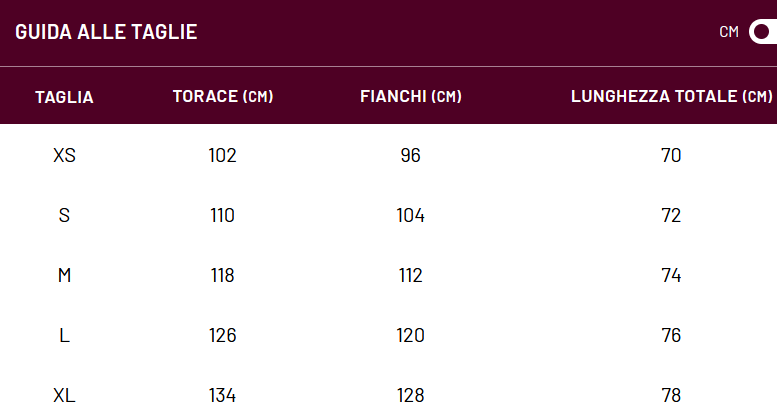Image resolution: width=777 pixels, height=413 pixels.
Task: Click the CM label beside the switch
Action: 729,32
